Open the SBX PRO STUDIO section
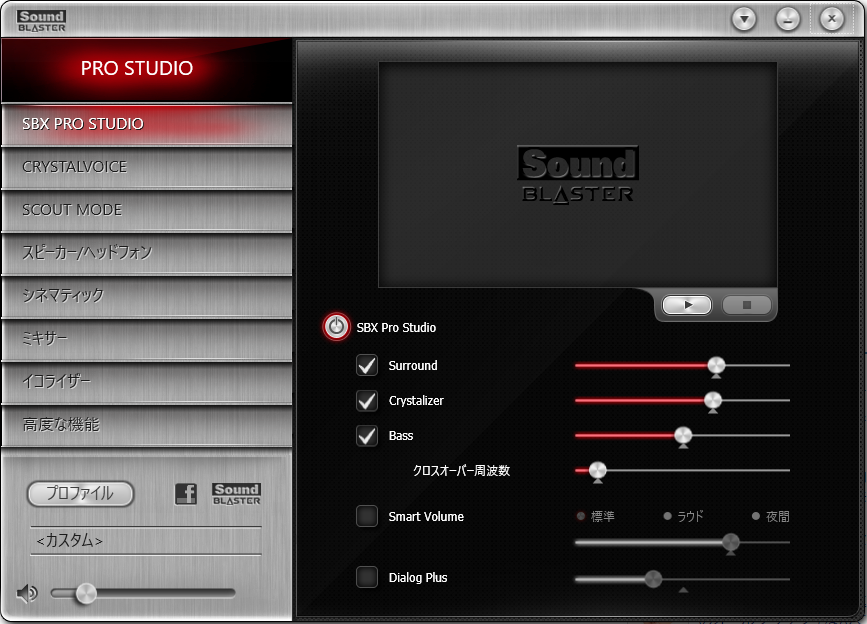 click(x=147, y=124)
